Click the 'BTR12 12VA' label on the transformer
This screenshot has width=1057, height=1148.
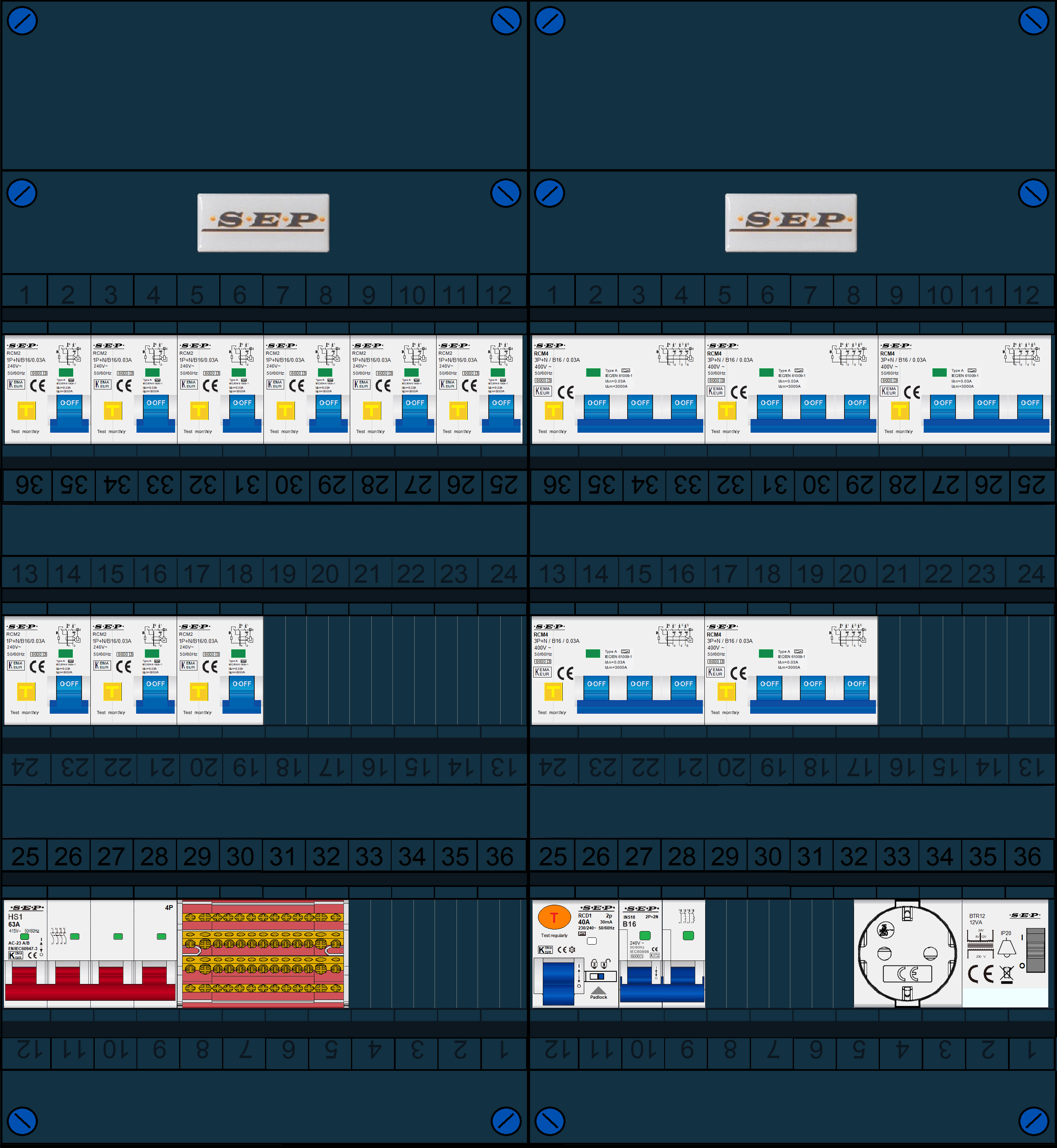[x=977, y=919]
